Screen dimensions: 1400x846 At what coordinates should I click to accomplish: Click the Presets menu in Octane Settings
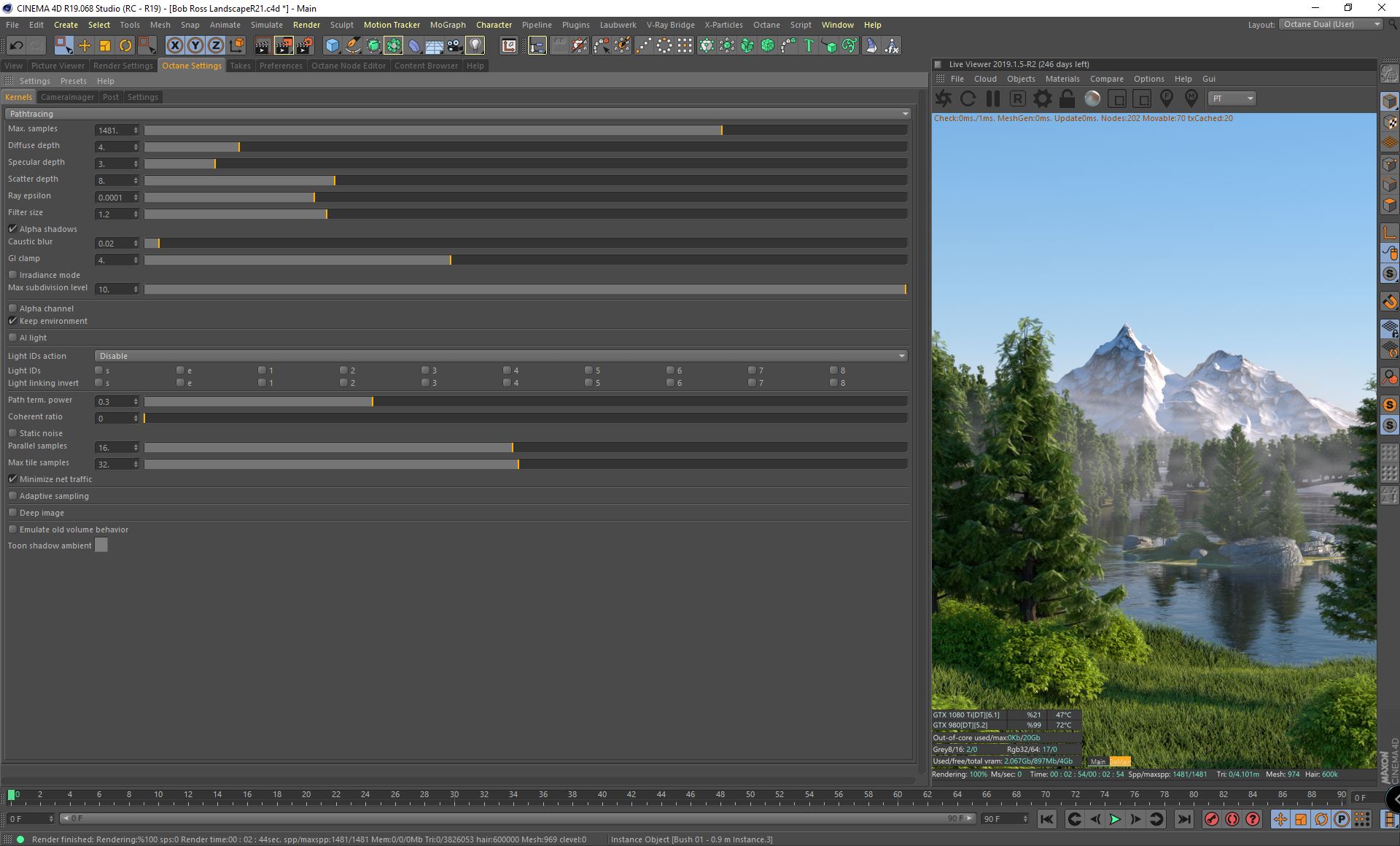coord(73,81)
